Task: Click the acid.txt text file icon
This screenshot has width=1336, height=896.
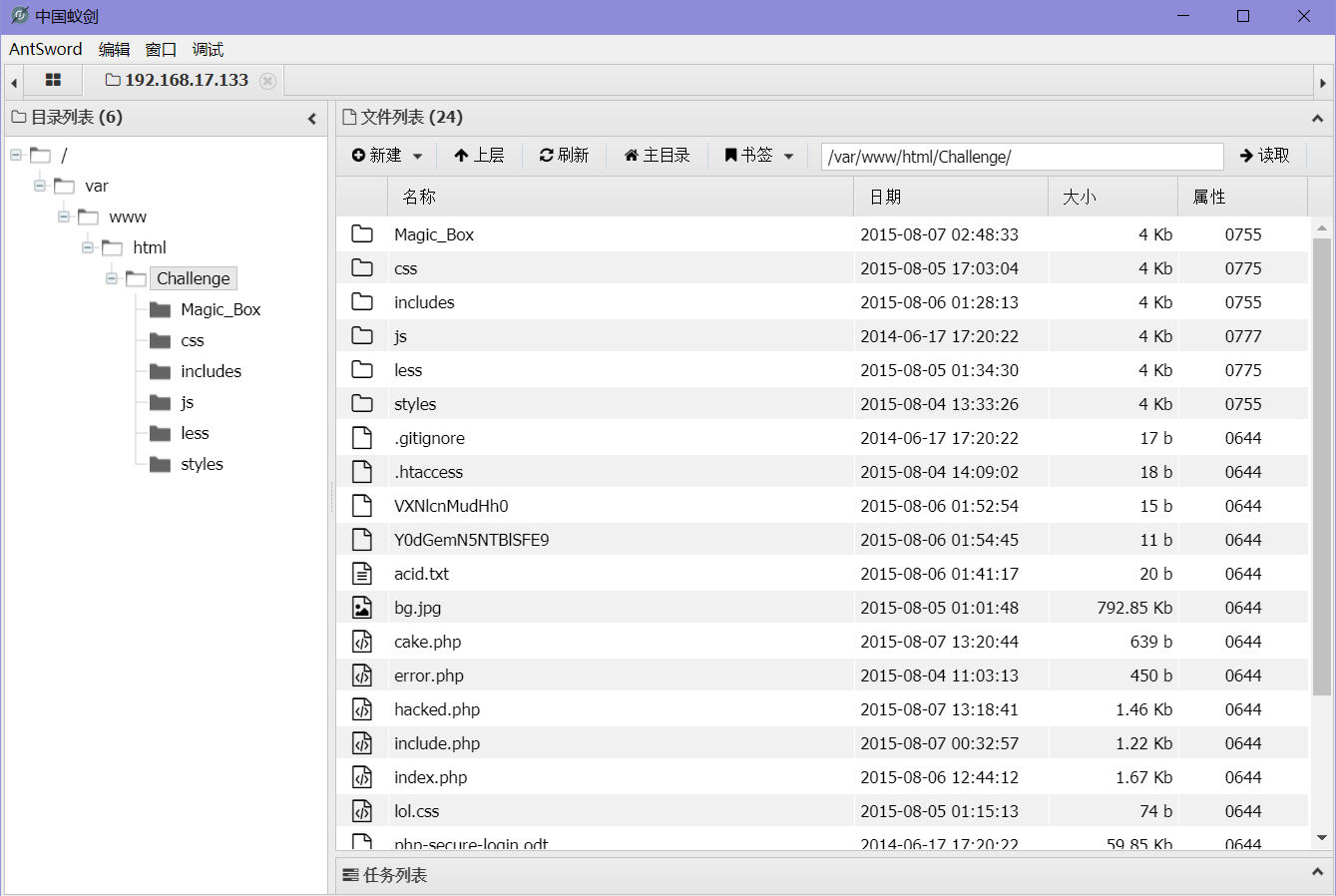Action: tap(362, 573)
